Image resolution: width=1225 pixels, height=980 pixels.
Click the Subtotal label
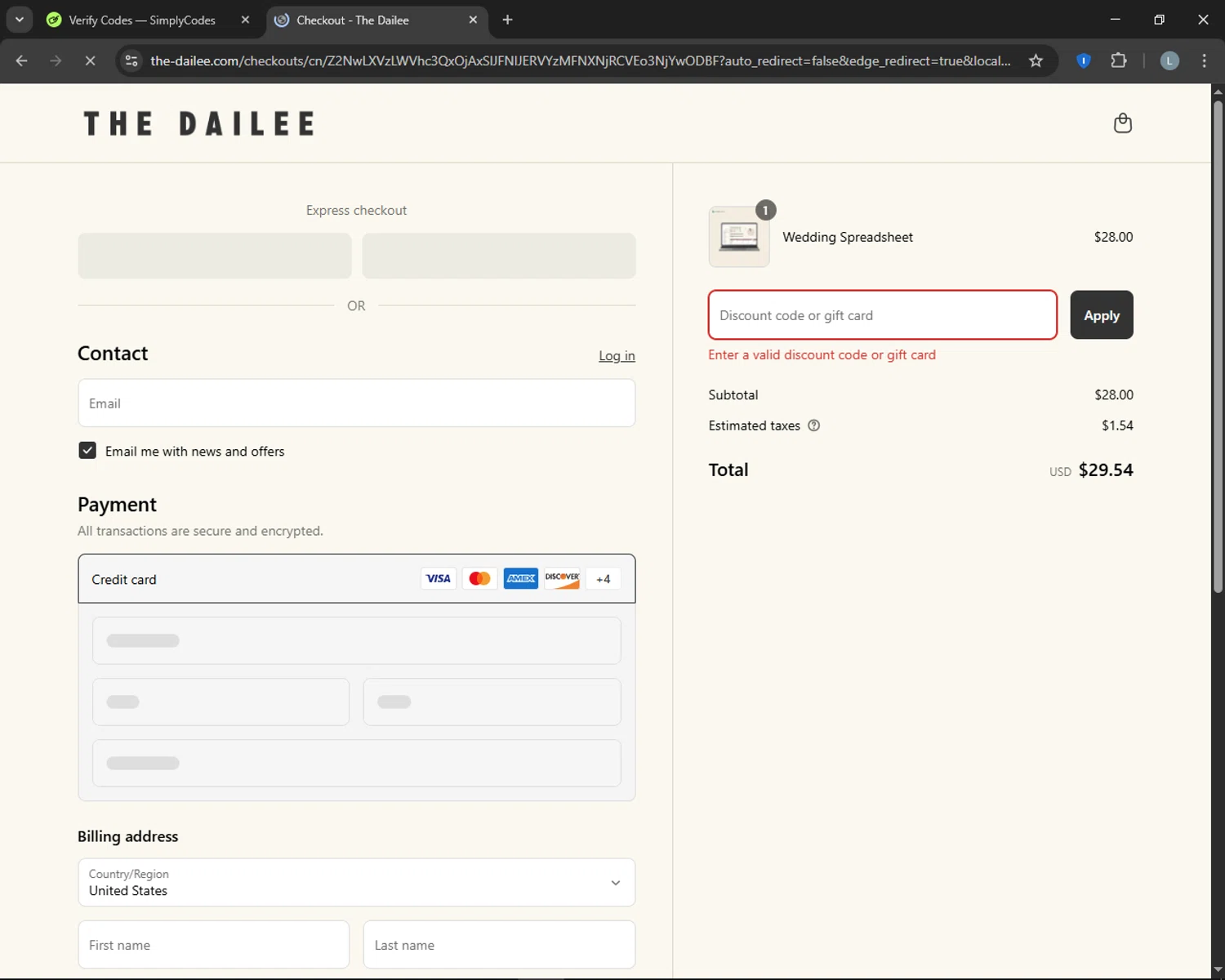tap(733, 394)
